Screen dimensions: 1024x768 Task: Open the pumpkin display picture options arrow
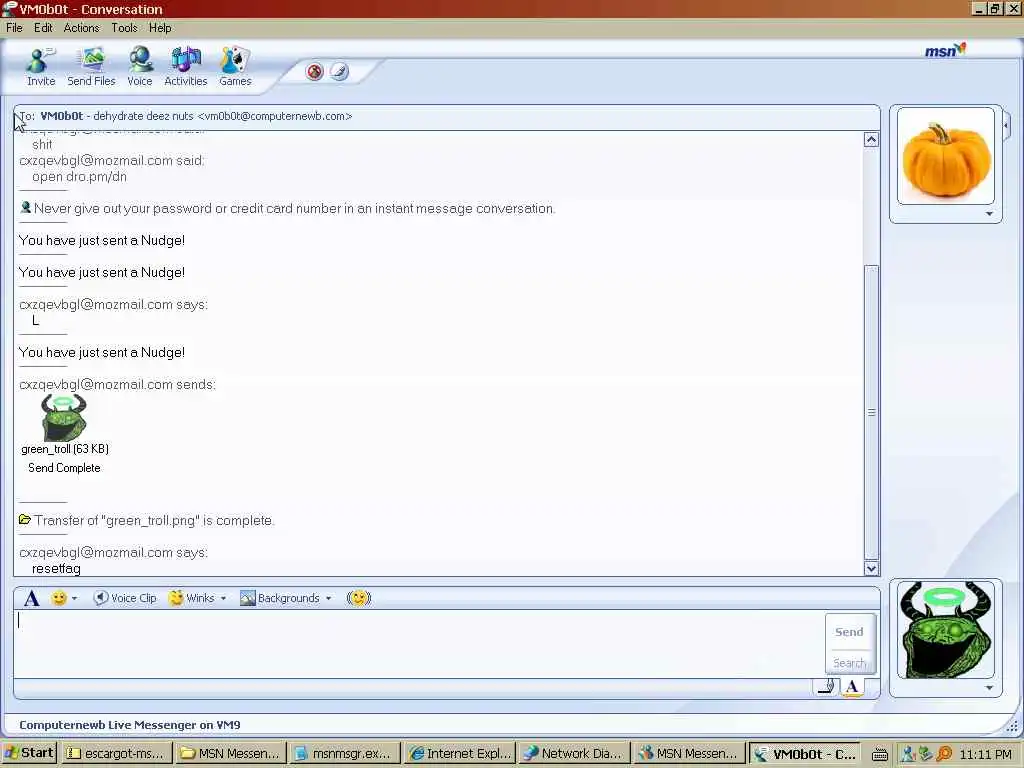point(989,214)
